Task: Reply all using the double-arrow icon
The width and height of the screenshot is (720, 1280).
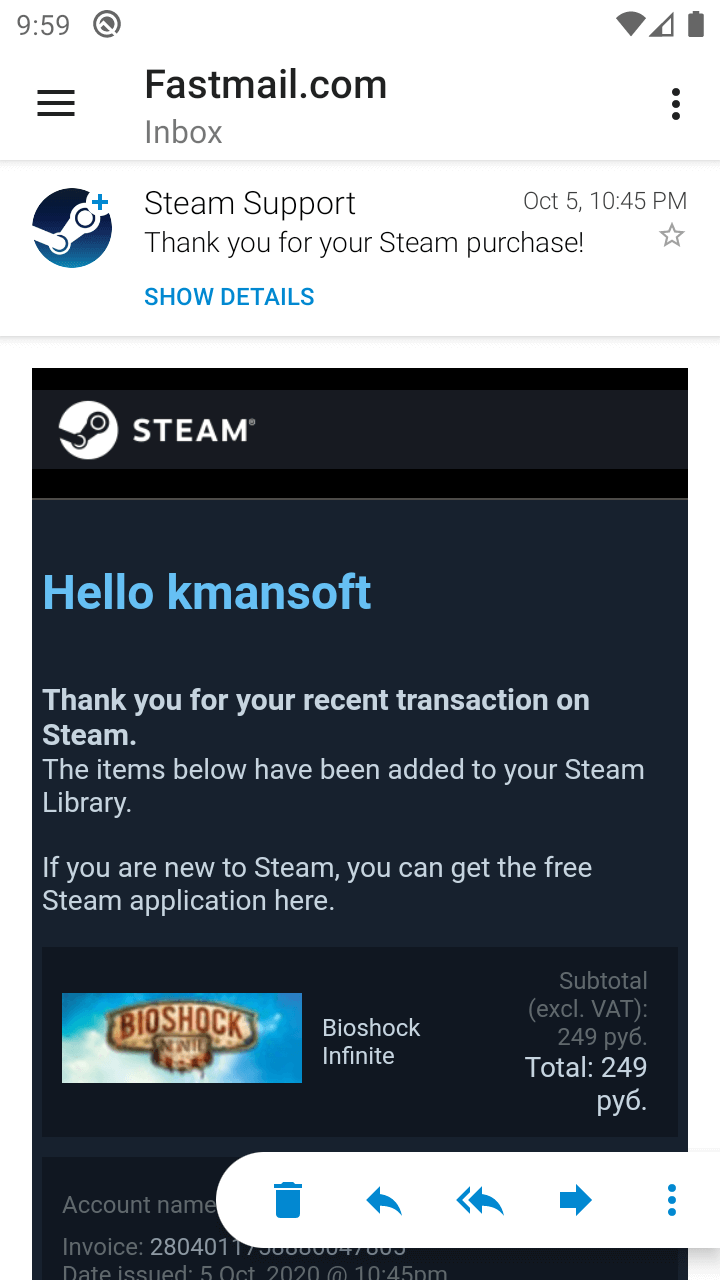Action: point(480,1199)
